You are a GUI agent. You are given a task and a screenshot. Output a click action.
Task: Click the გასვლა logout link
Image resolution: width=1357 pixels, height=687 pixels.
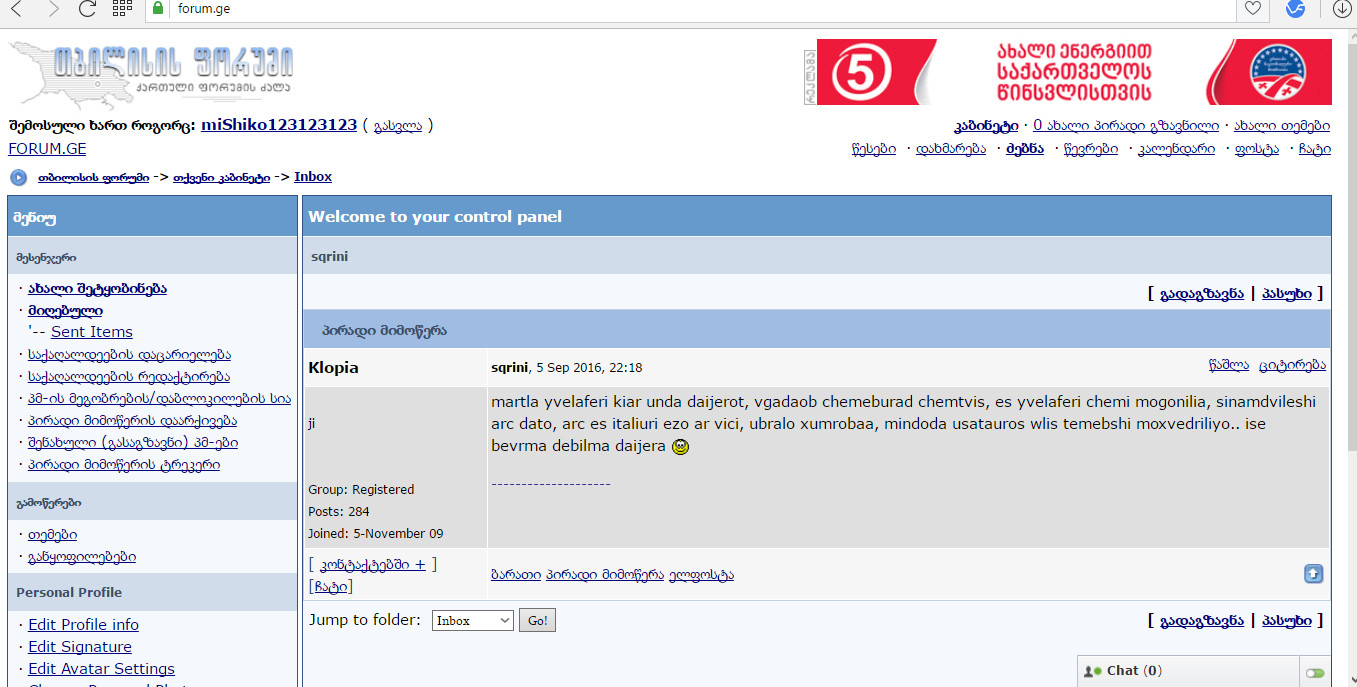pyautogui.click(x=398, y=126)
